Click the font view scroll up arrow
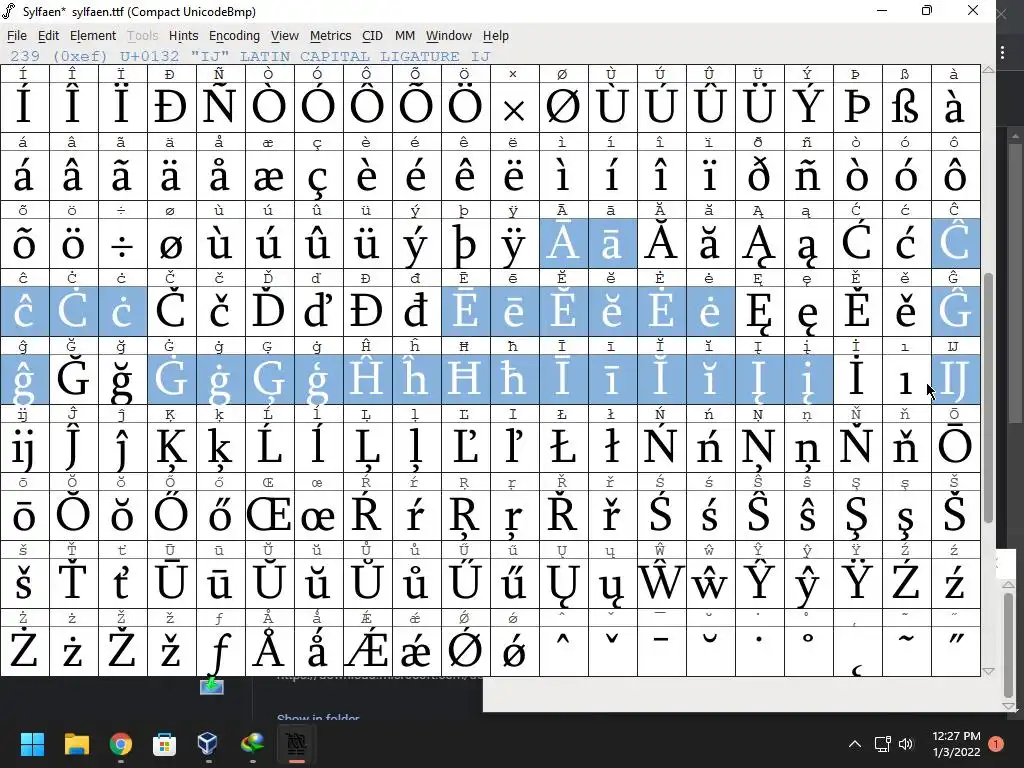 (x=989, y=70)
